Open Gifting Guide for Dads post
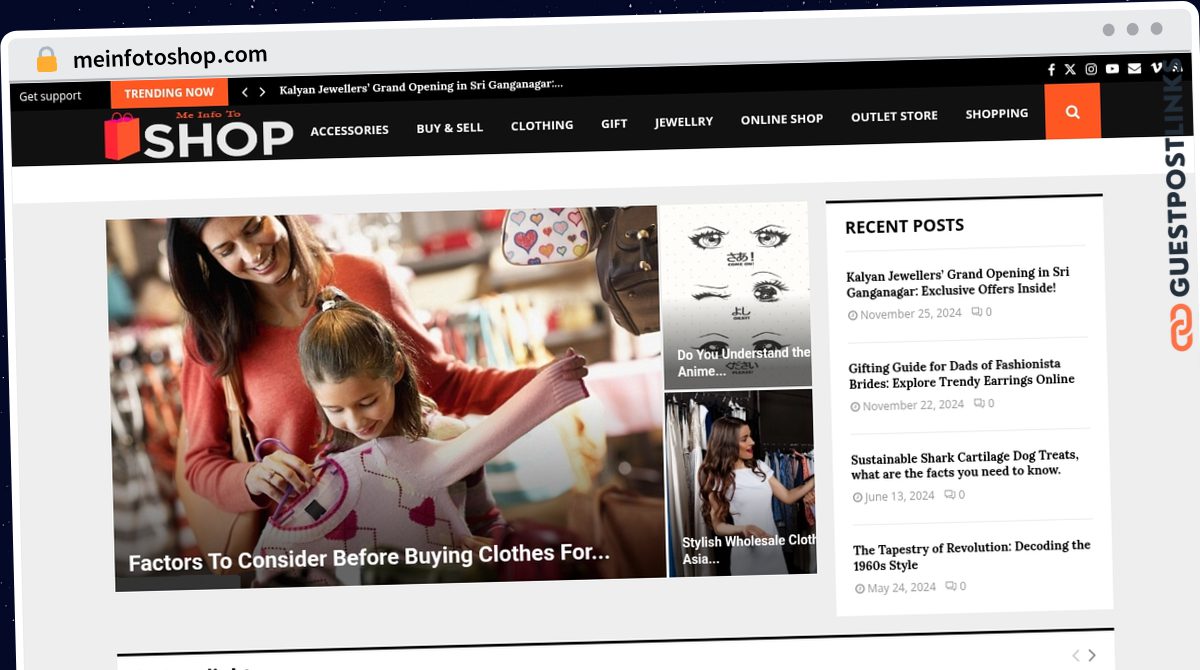1200x670 pixels. [962, 373]
